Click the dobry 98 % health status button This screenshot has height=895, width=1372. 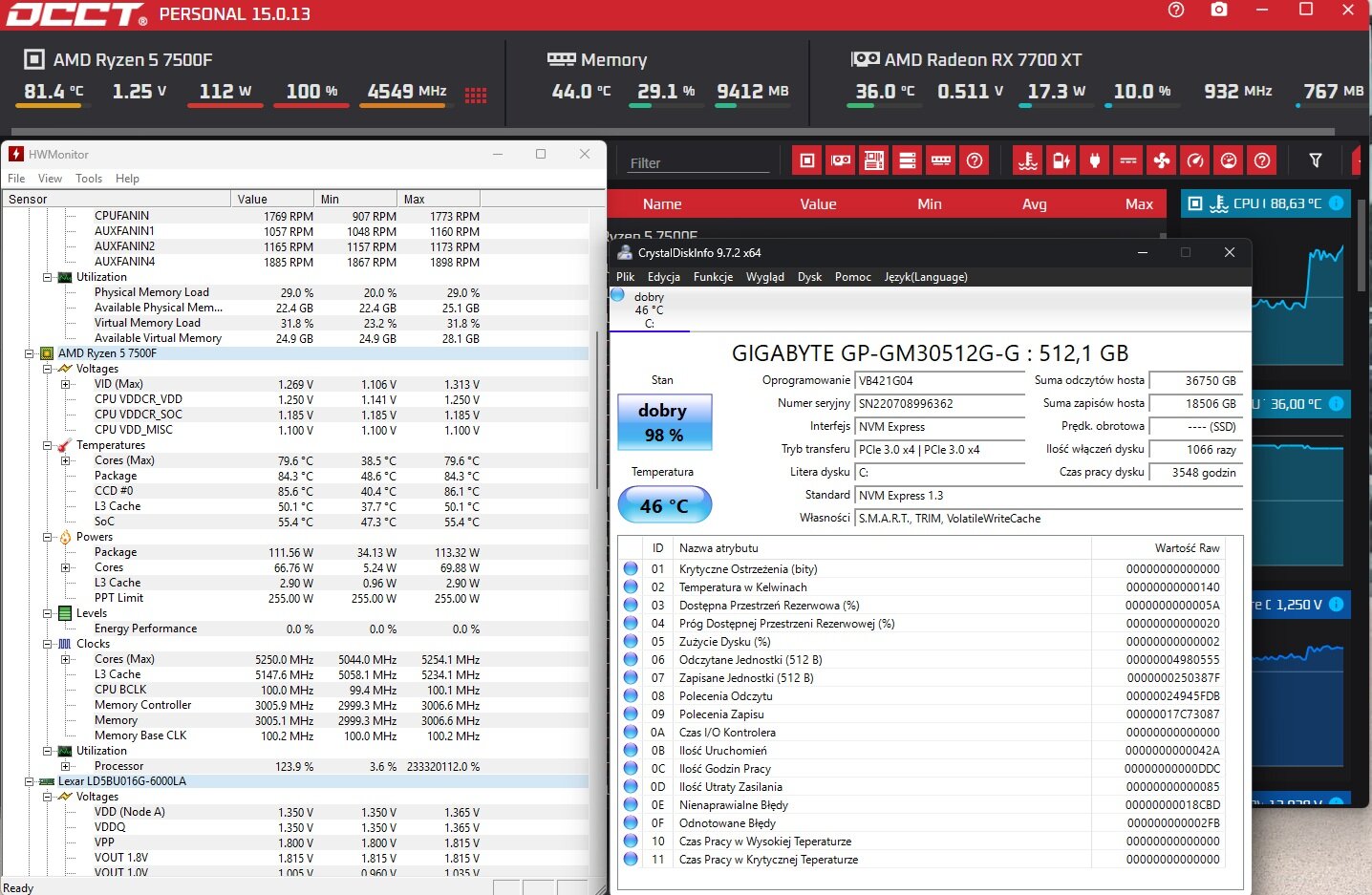(x=664, y=422)
